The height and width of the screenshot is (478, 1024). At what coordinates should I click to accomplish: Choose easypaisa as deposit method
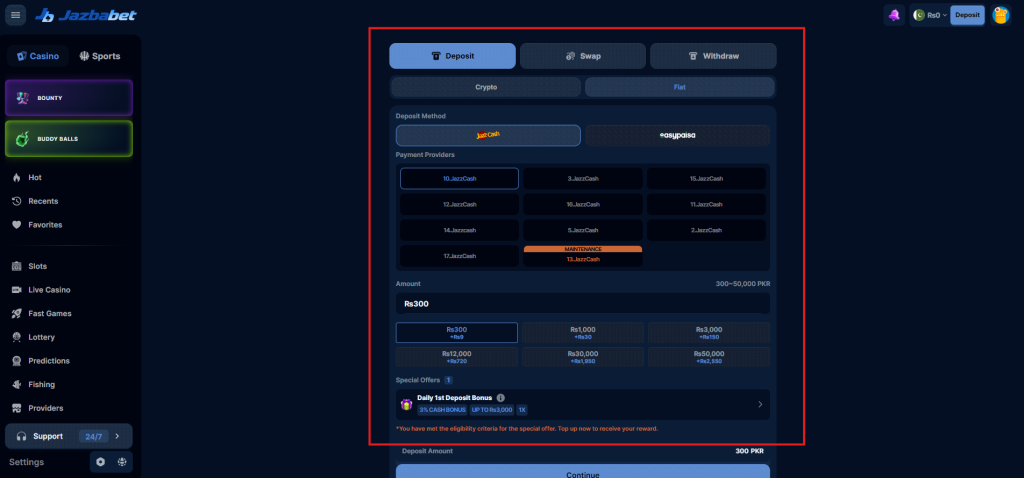click(x=677, y=135)
